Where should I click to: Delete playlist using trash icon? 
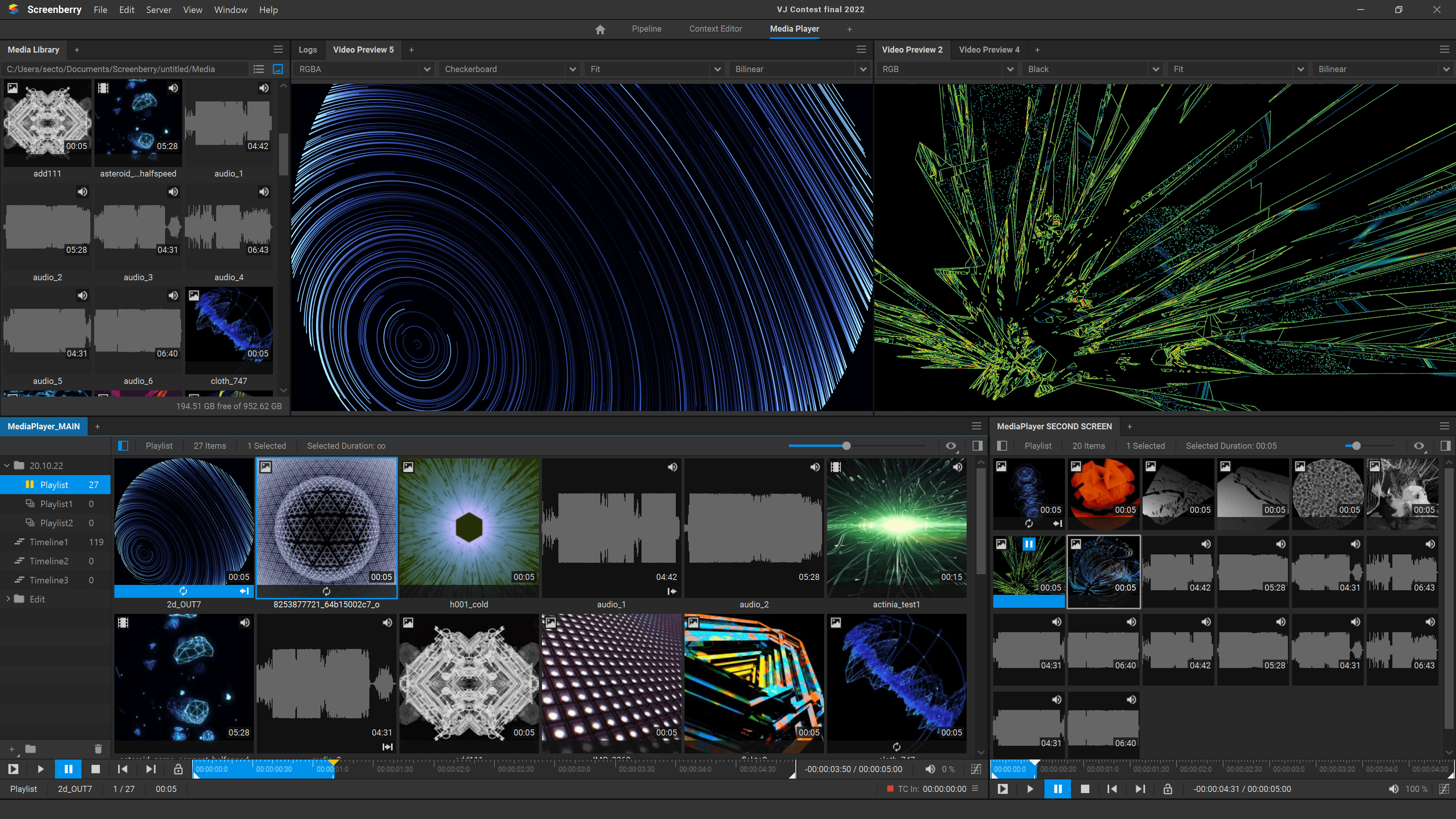coord(98,749)
